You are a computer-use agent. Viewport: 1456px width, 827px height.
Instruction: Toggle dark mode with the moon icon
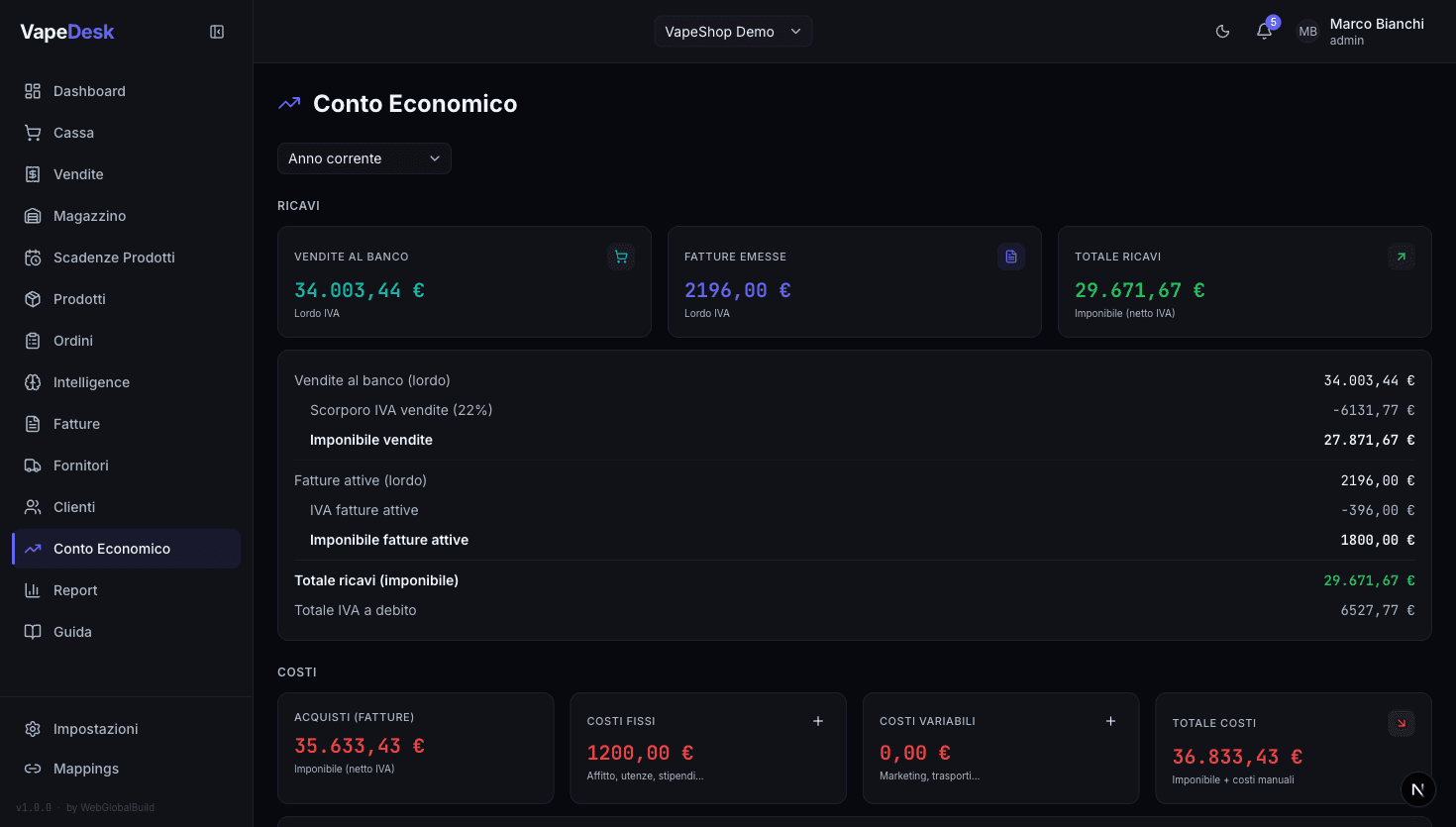[1222, 31]
